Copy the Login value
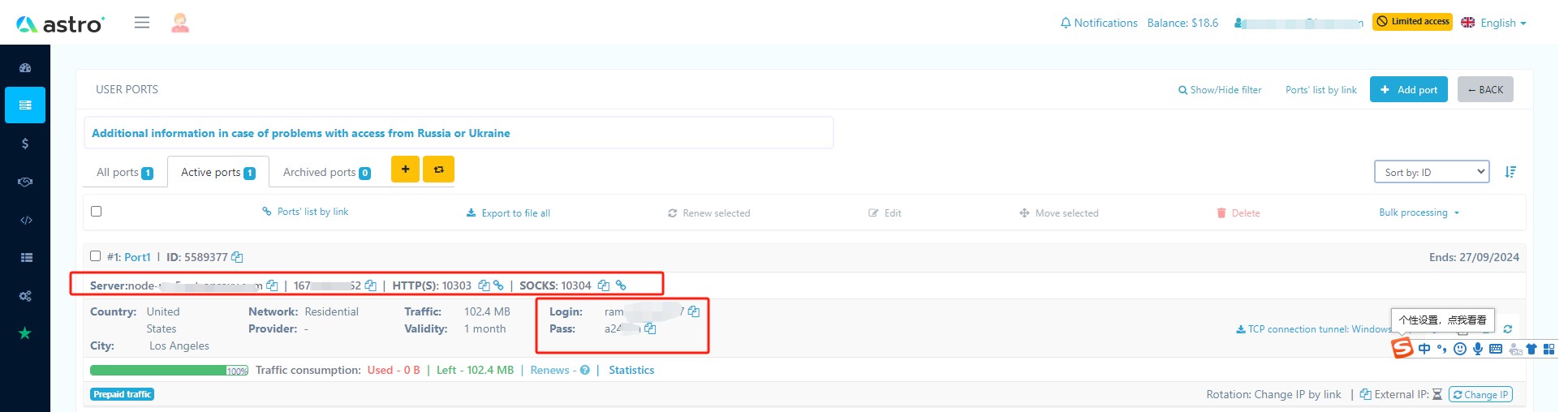Image resolution: width=1568 pixels, height=412 pixels. [693, 311]
